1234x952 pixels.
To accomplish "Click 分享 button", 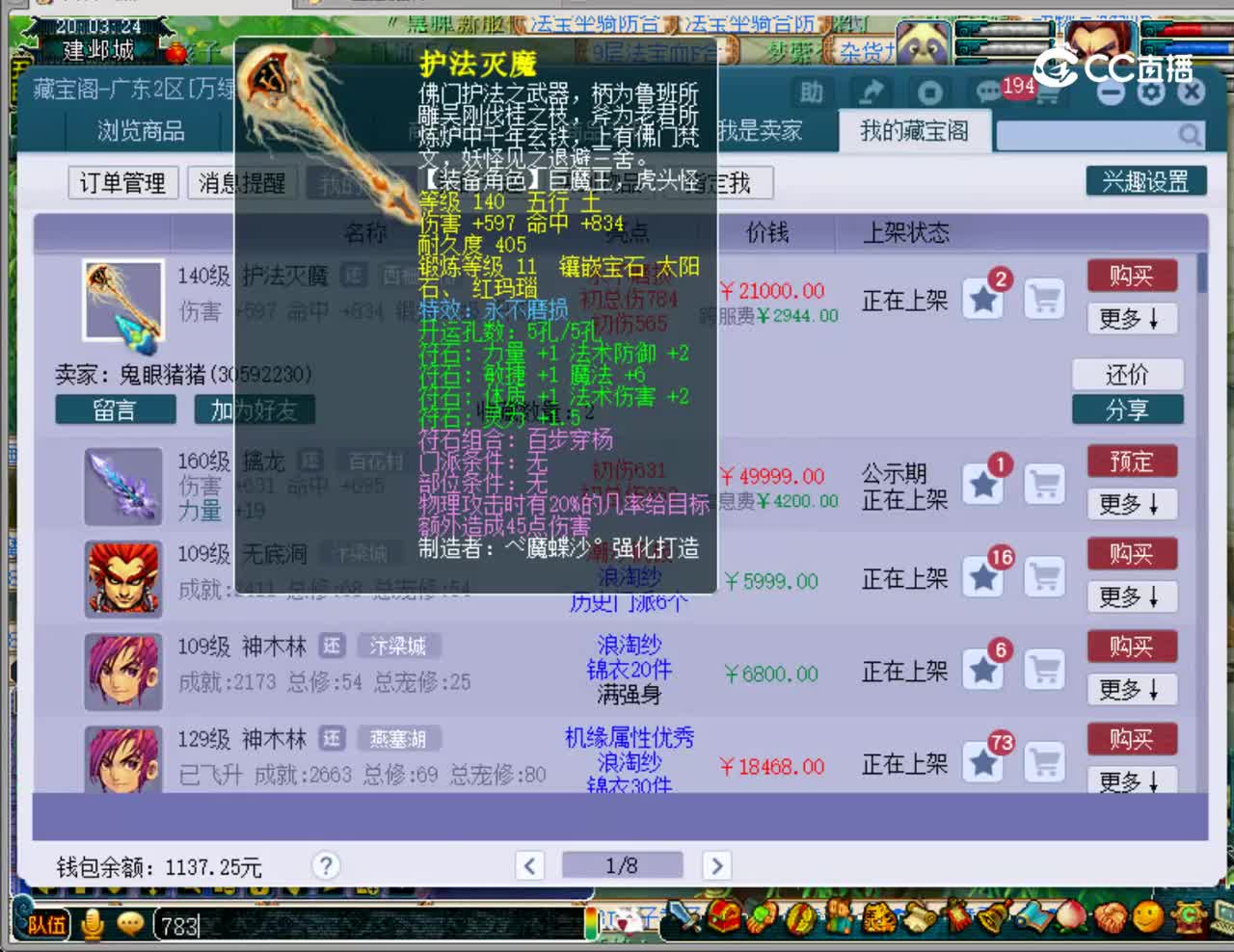I will point(1127,410).
